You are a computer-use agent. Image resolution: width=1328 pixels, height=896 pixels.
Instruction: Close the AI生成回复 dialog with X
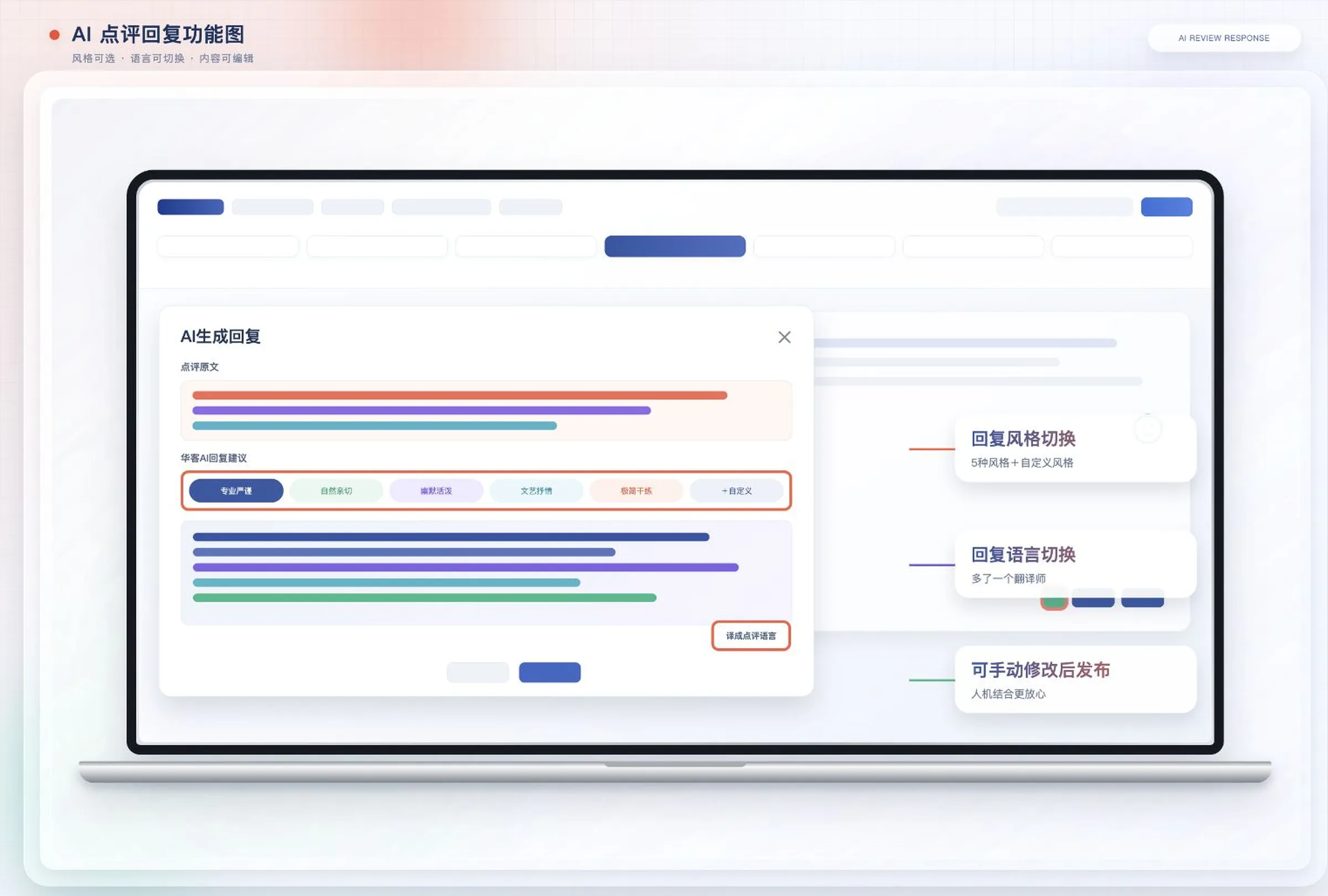(784, 337)
